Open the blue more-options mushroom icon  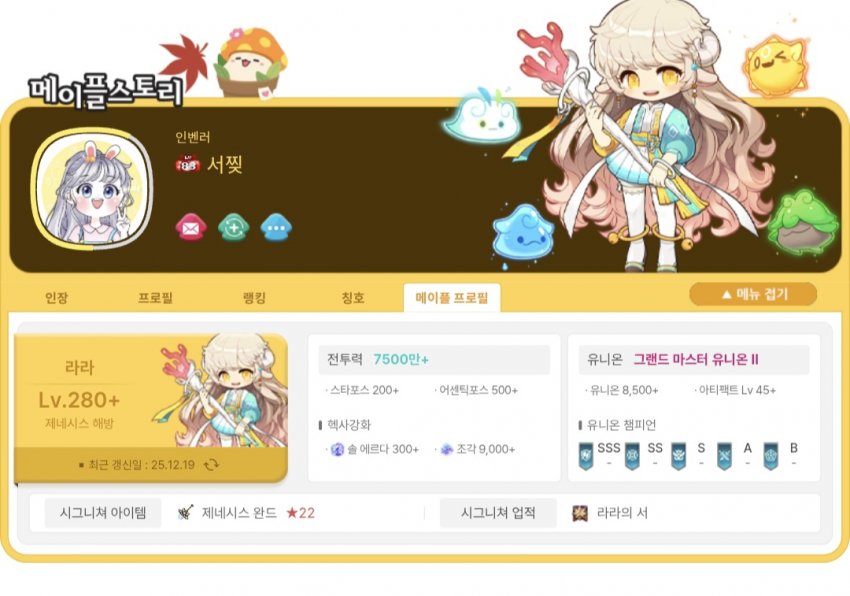276,227
